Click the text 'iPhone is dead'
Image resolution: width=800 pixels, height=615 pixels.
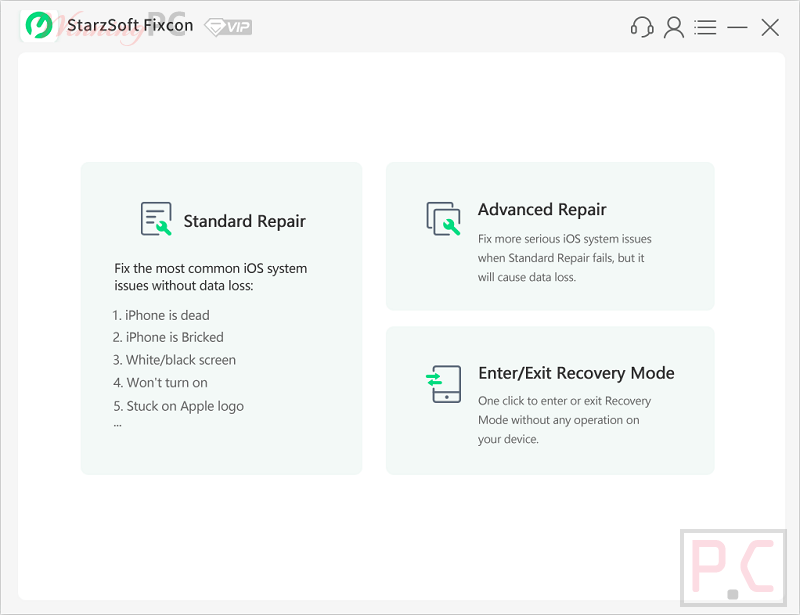click(x=167, y=315)
